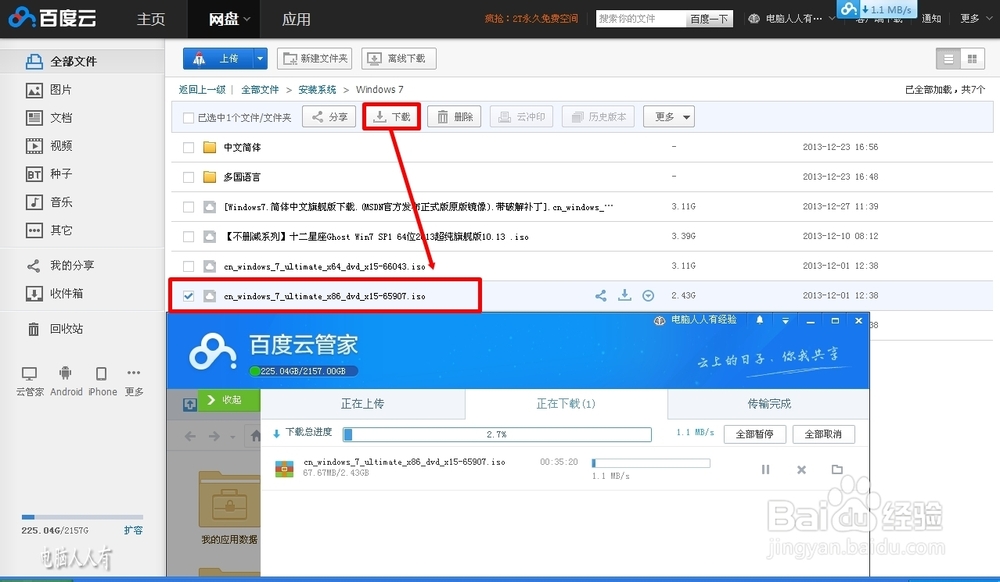Switch to list view layout
Image resolution: width=1000 pixels, height=582 pixels.
pos(948,59)
